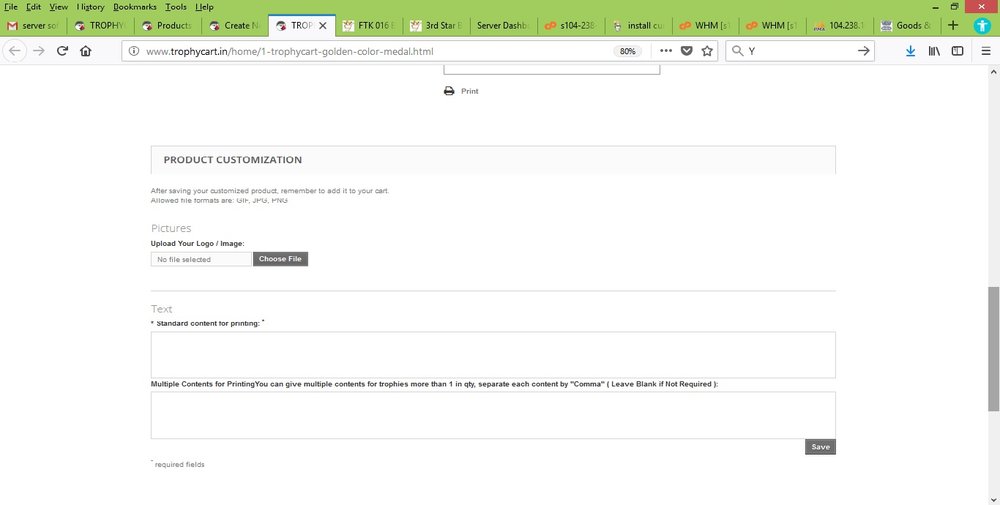The height and width of the screenshot is (505, 1000).
Task: Click the accessibility icon beside new tab
Action: (982, 26)
